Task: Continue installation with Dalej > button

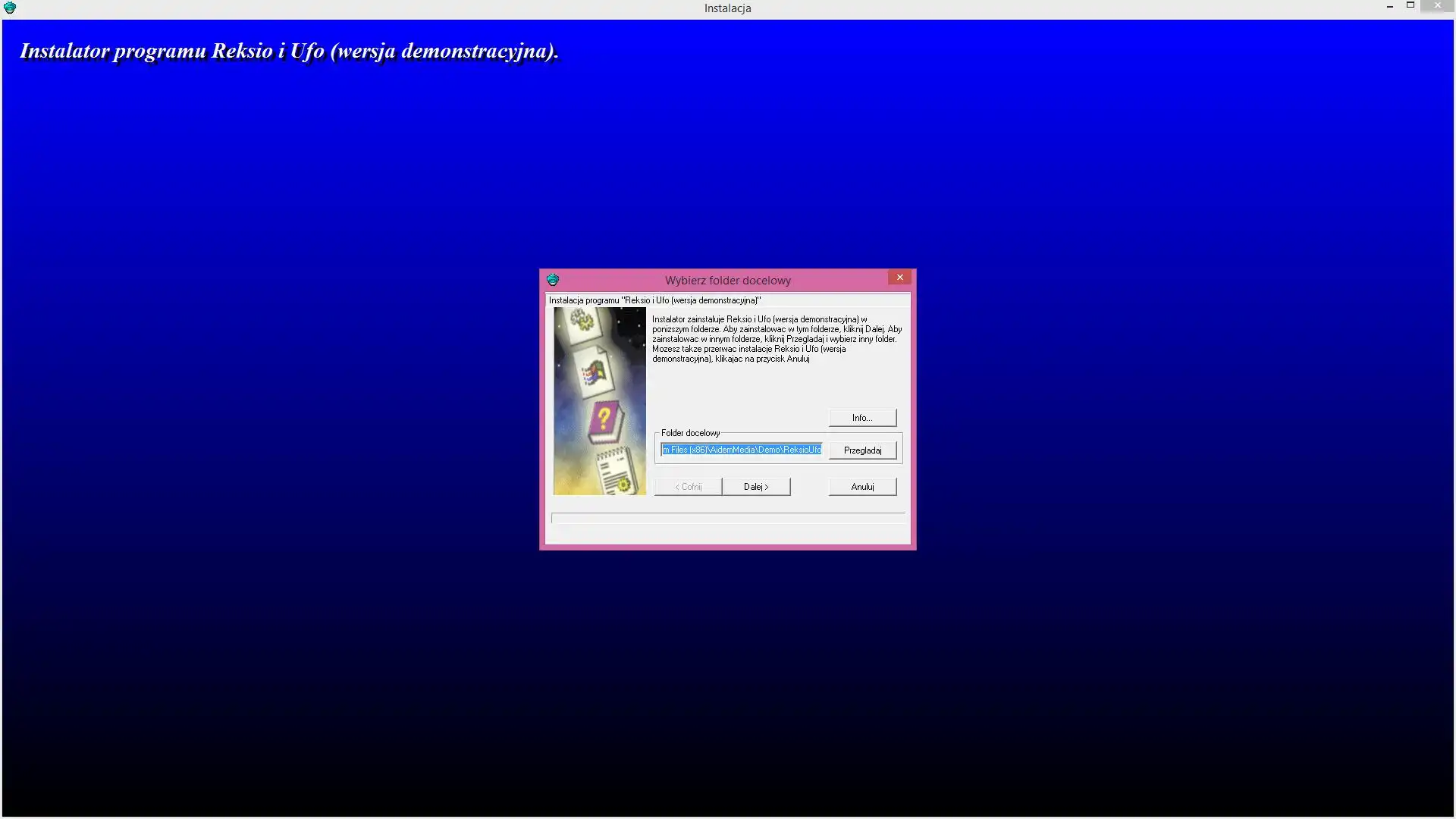Action: [756, 487]
